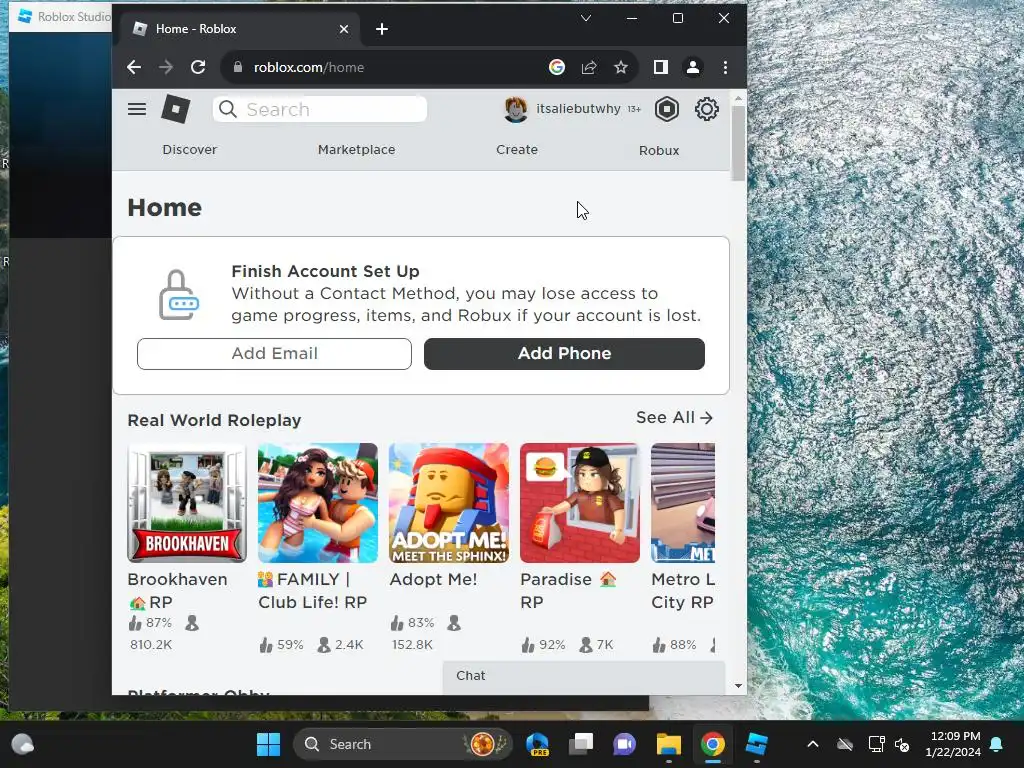The image size is (1024, 768).
Task: Open Roblox Studio from taskbar
Action: 757,744
